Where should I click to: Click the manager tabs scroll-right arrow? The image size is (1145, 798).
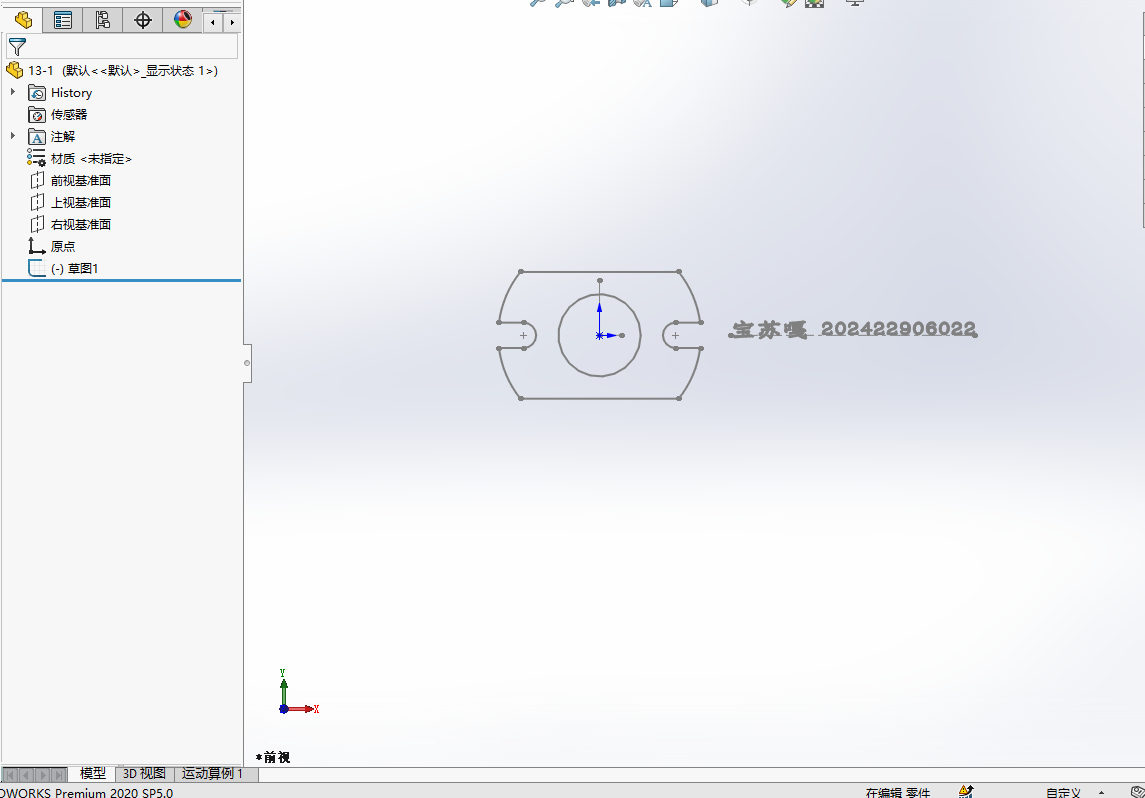232,23
